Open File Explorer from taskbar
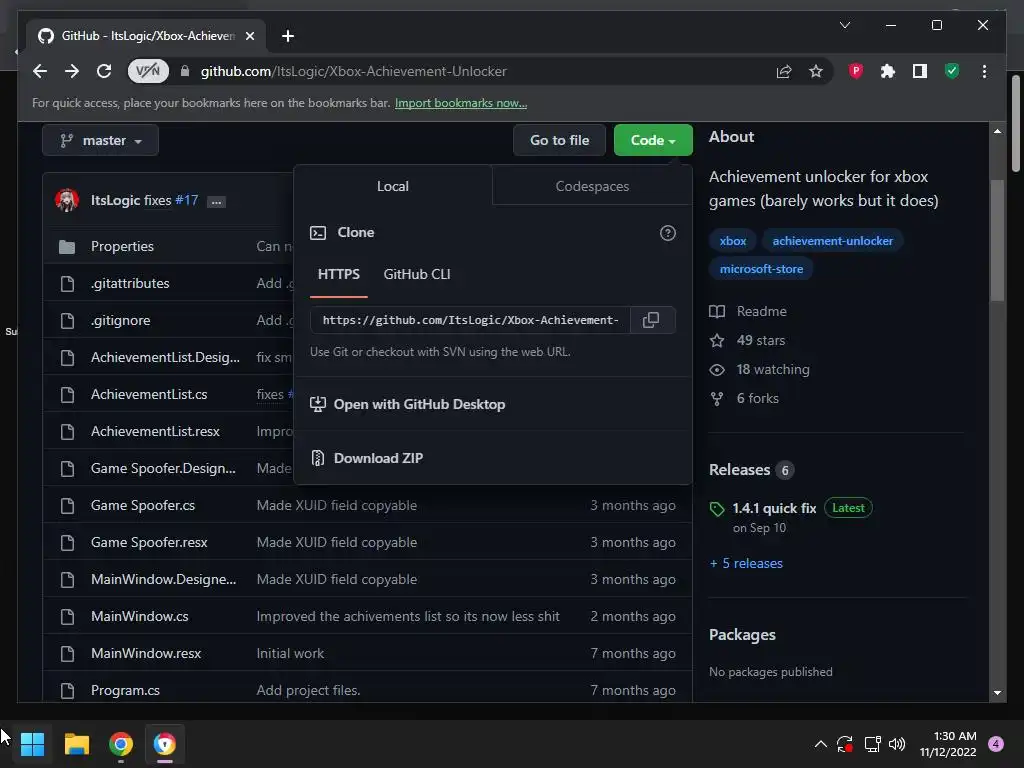The image size is (1024, 768). tap(76, 744)
